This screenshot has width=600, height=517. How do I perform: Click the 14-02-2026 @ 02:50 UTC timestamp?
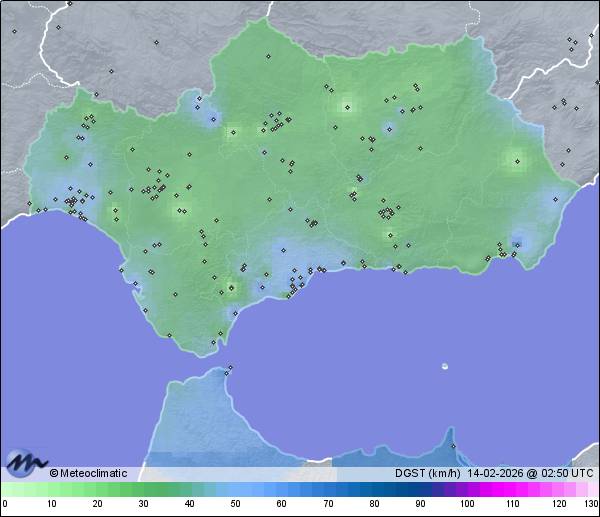pyautogui.click(x=530, y=473)
